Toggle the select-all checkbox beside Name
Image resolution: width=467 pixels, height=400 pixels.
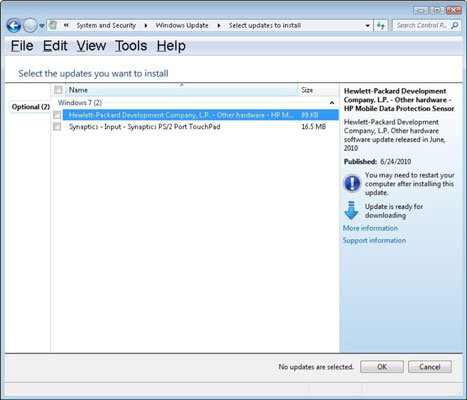point(58,90)
